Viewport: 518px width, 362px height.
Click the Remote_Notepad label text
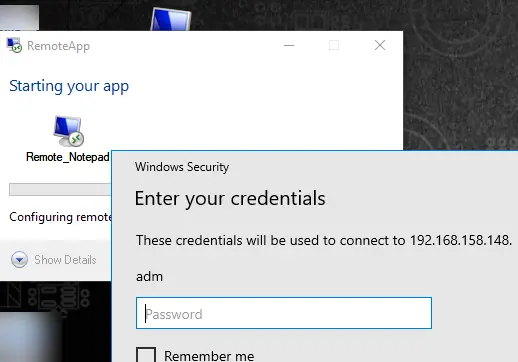pyautogui.click(x=68, y=157)
